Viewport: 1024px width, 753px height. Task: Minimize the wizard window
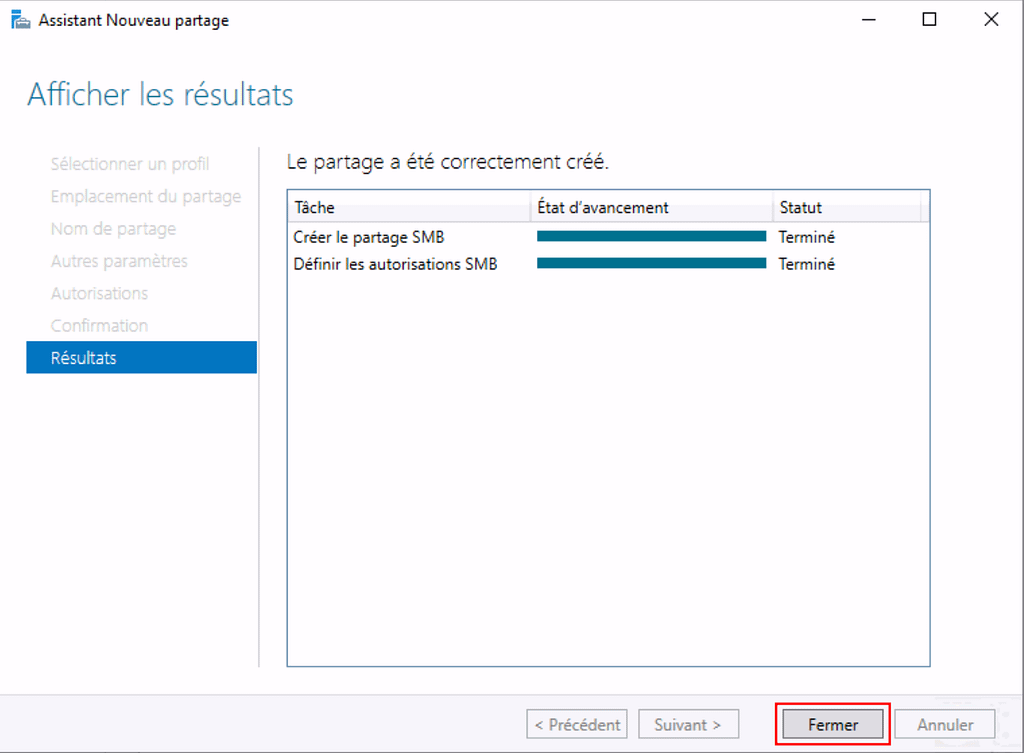click(868, 20)
